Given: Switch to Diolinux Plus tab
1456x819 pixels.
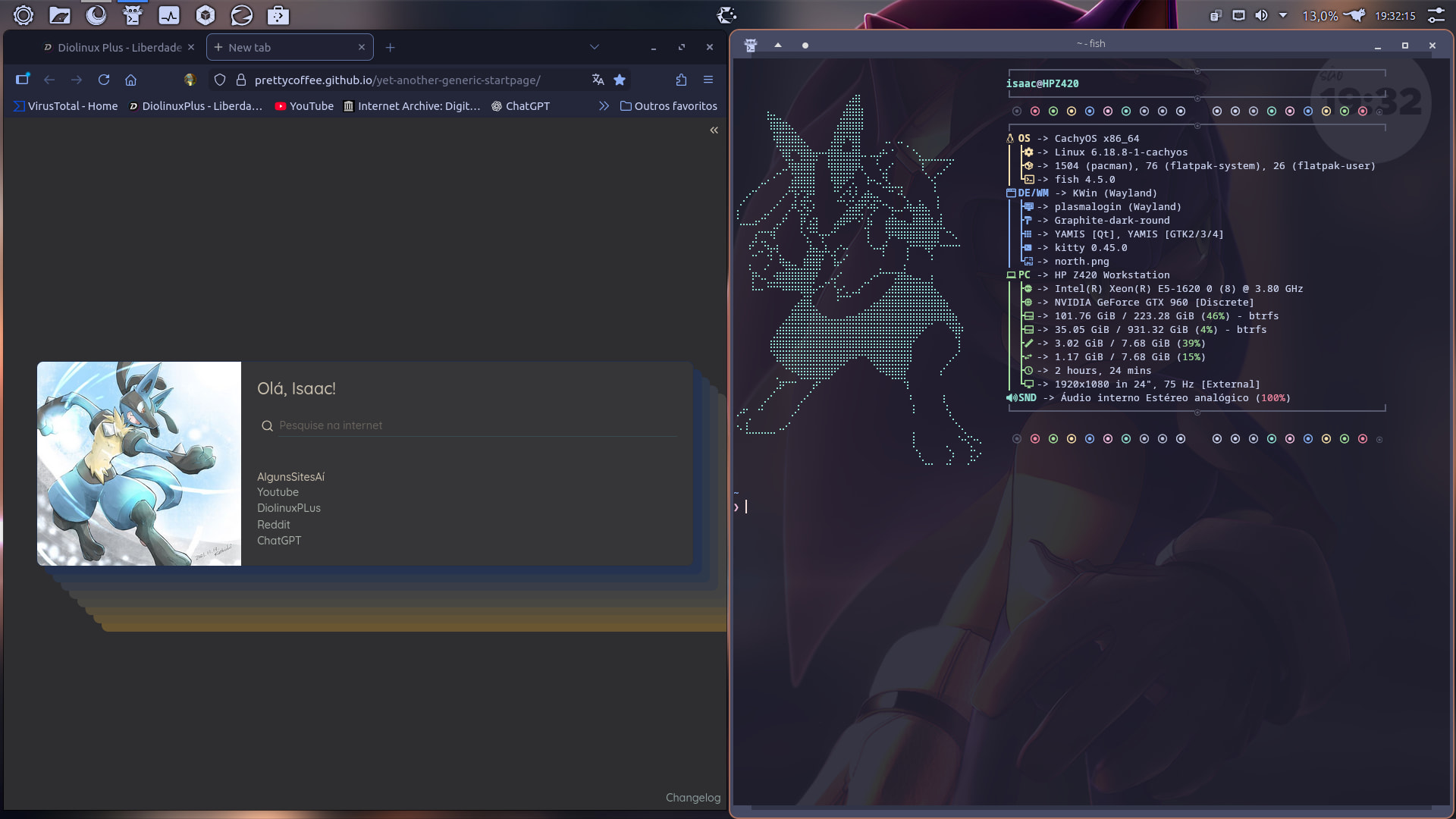Looking at the screenshot, I should (x=114, y=47).
